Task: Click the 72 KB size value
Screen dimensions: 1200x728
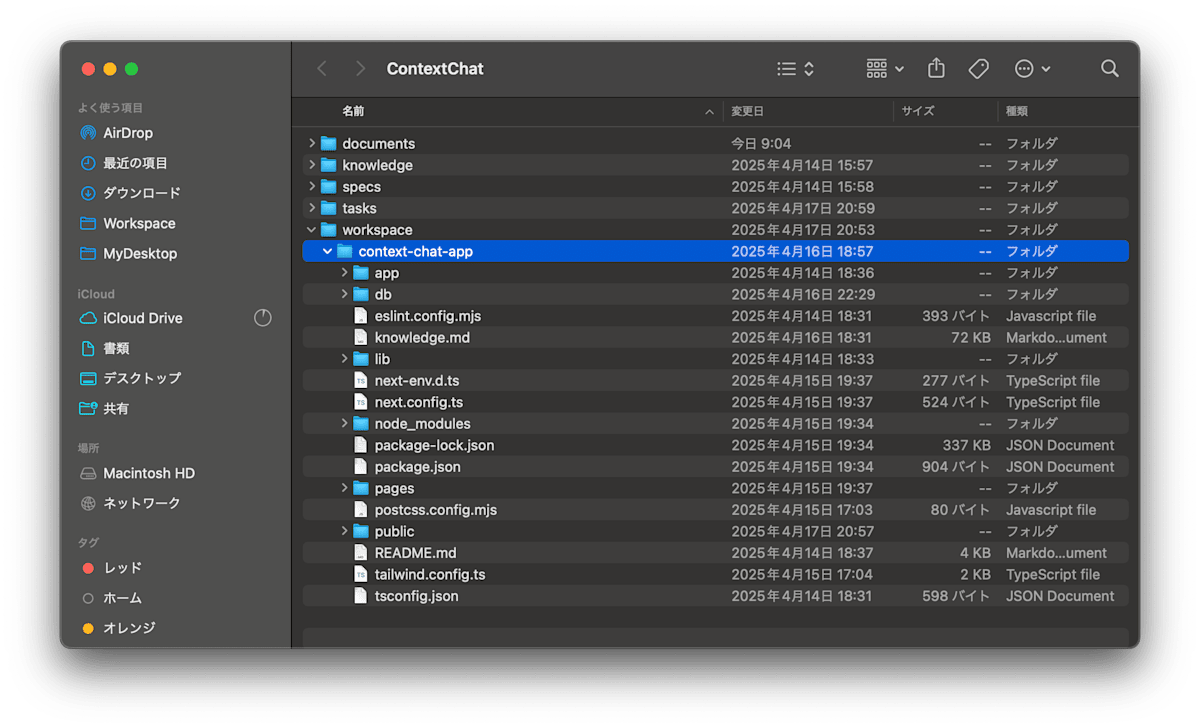Action: pyautogui.click(x=971, y=337)
